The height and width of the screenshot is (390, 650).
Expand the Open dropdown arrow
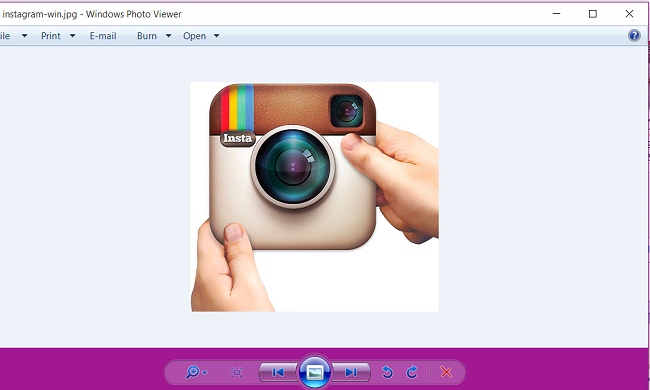point(216,36)
